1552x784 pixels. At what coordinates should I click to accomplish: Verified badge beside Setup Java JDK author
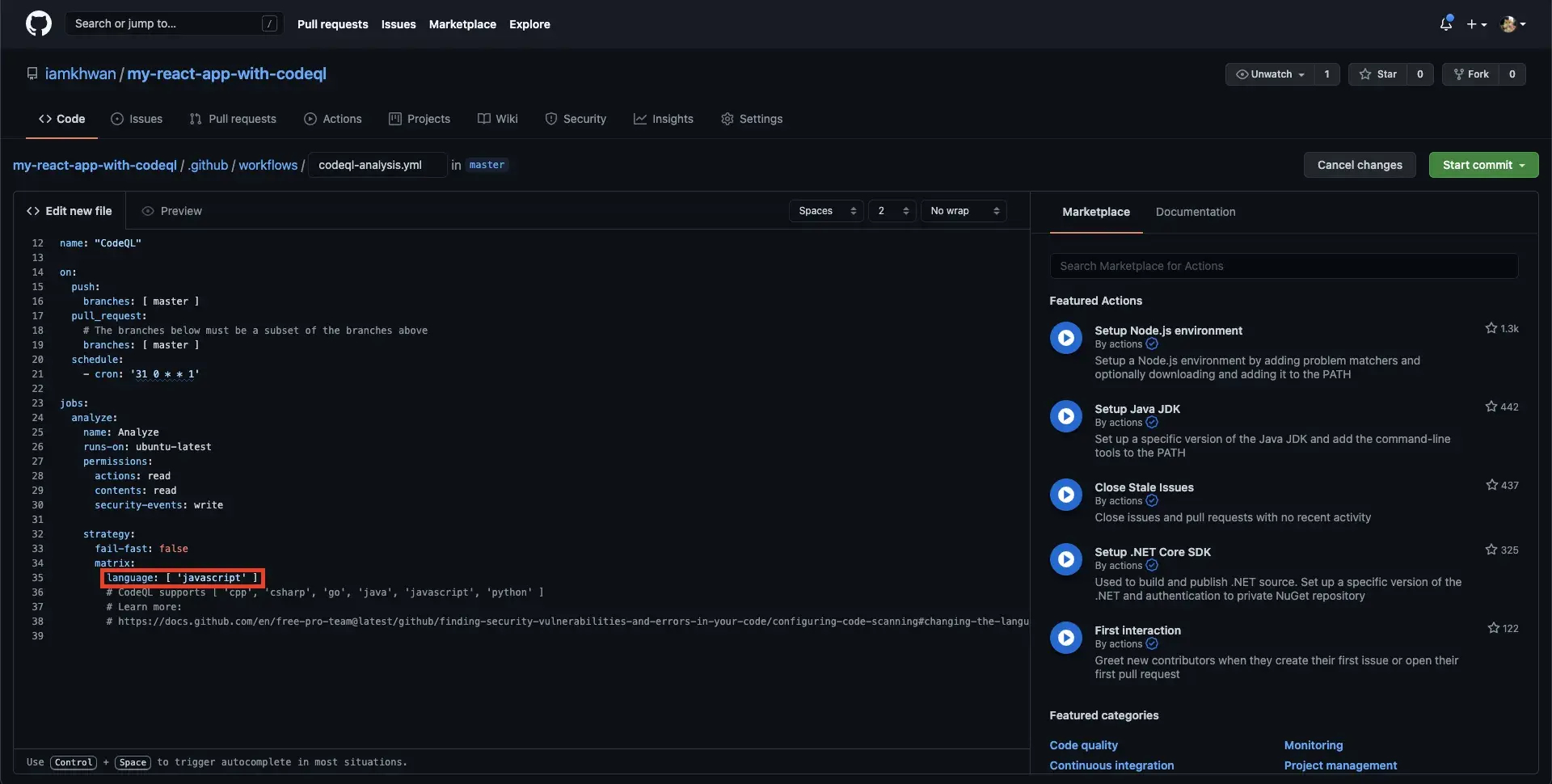1152,423
